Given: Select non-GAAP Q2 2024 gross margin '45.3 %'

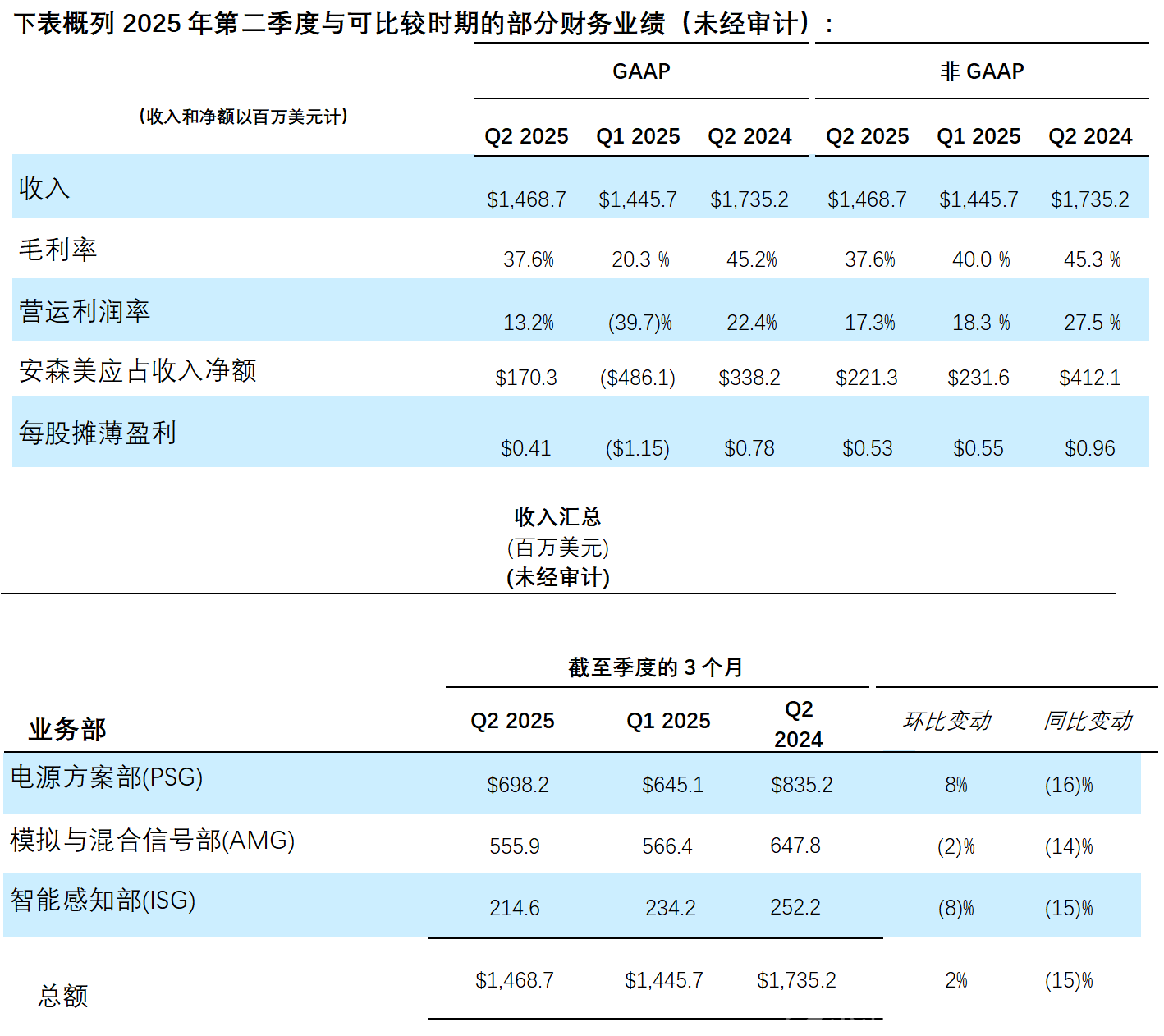Looking at the screenshot, I should 1093,259.
